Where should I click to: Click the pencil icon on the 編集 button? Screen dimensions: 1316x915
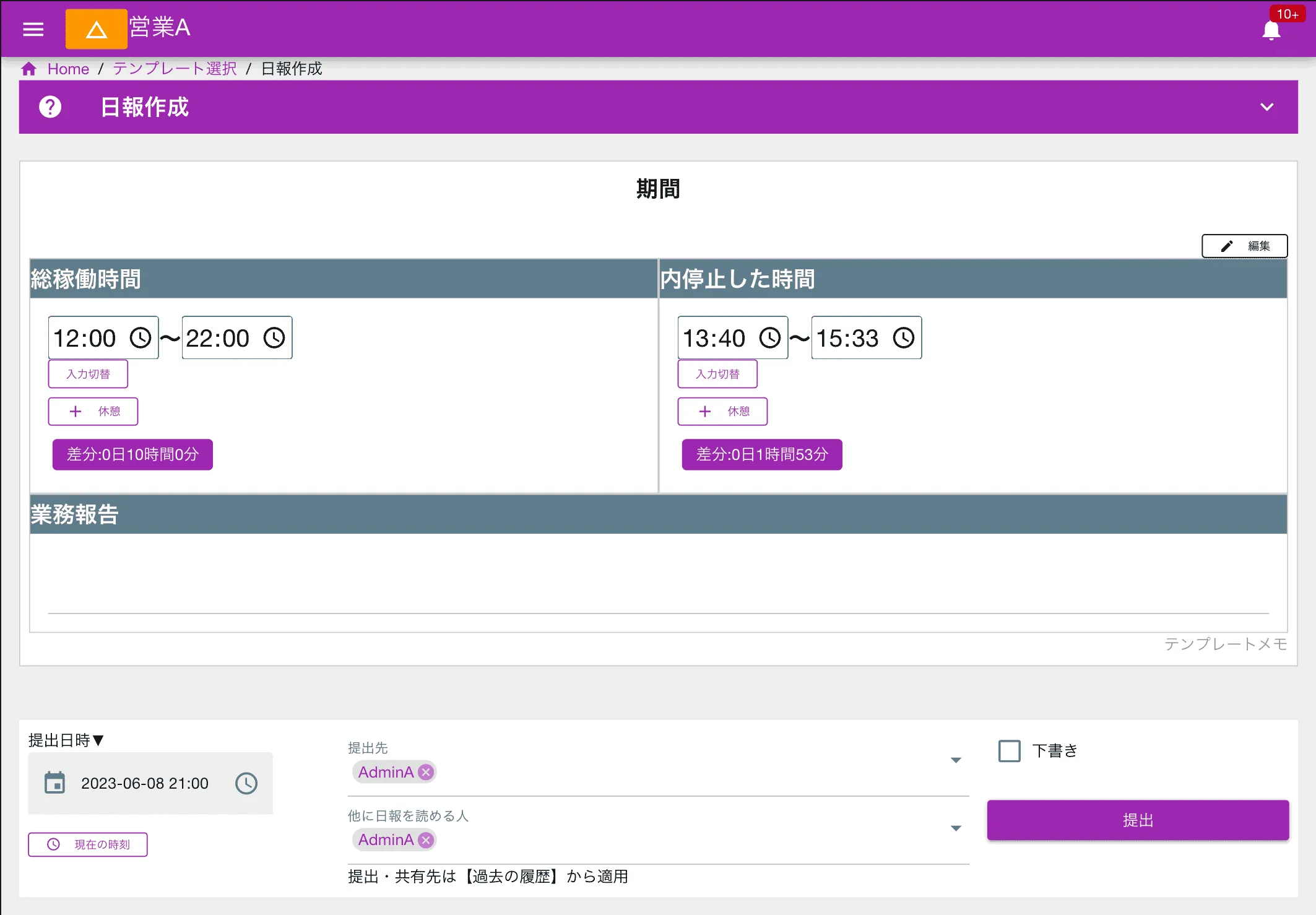[1226, 245]
